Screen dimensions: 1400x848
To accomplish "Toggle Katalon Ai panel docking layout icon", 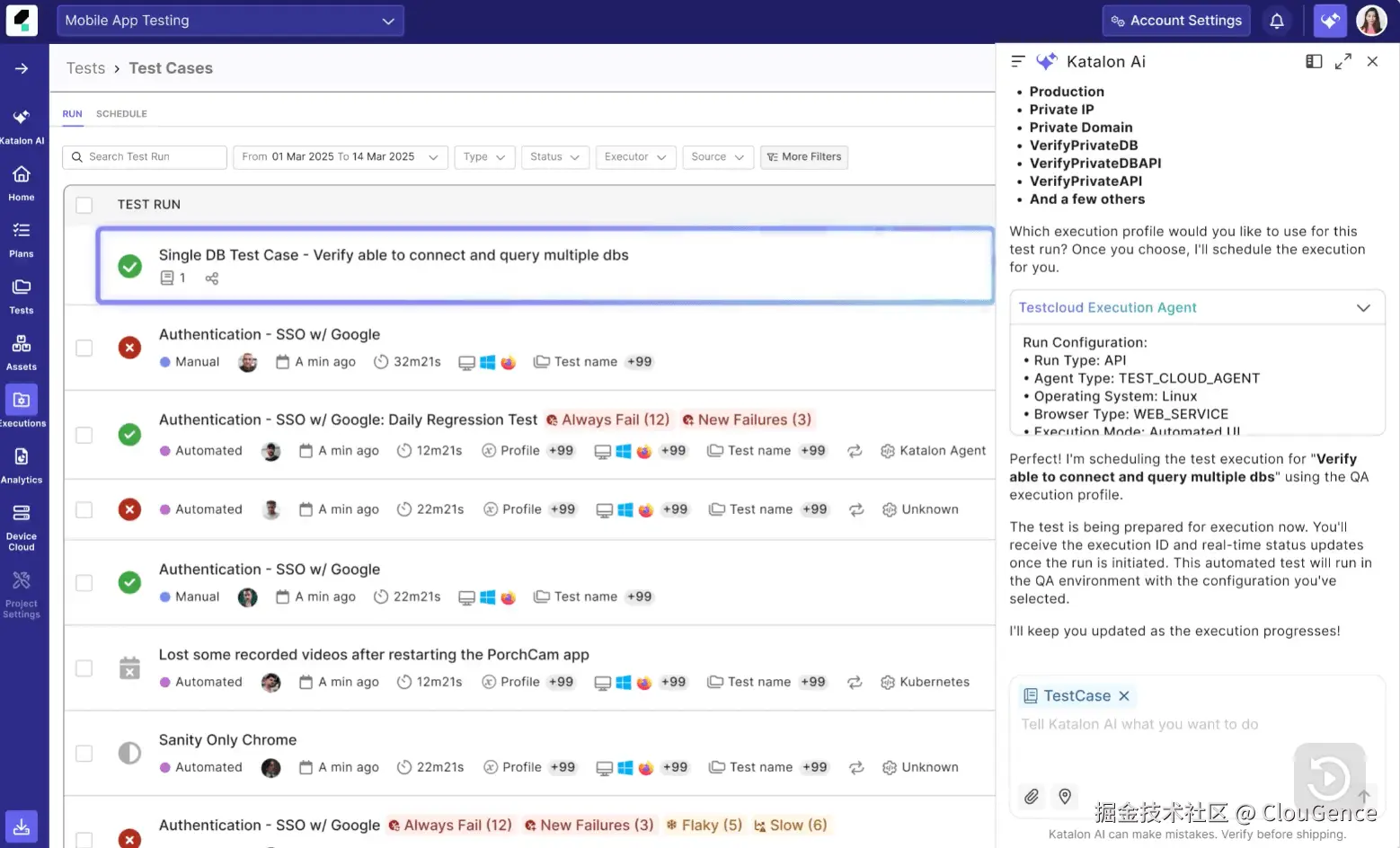I will (x=1314, y=62).
